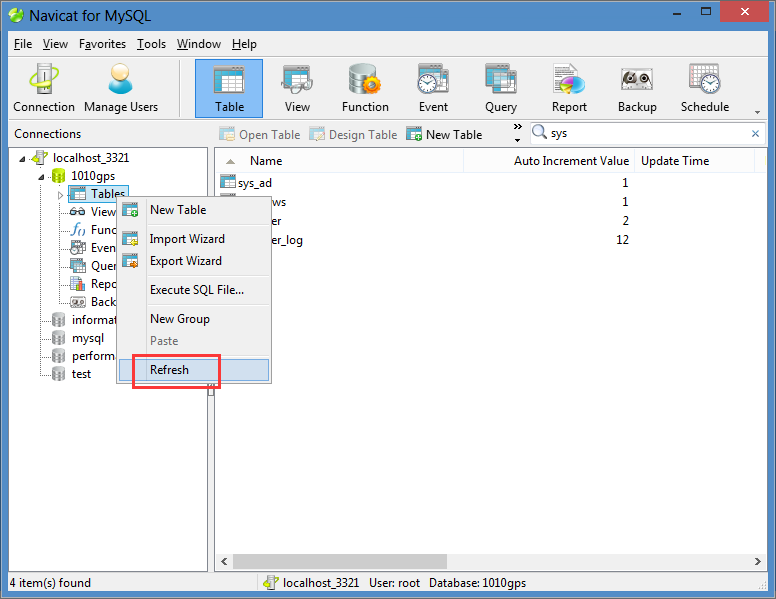This screenshot has width=776, height=599.
Task: Select the information_schema database
Action: coord(94,320)
